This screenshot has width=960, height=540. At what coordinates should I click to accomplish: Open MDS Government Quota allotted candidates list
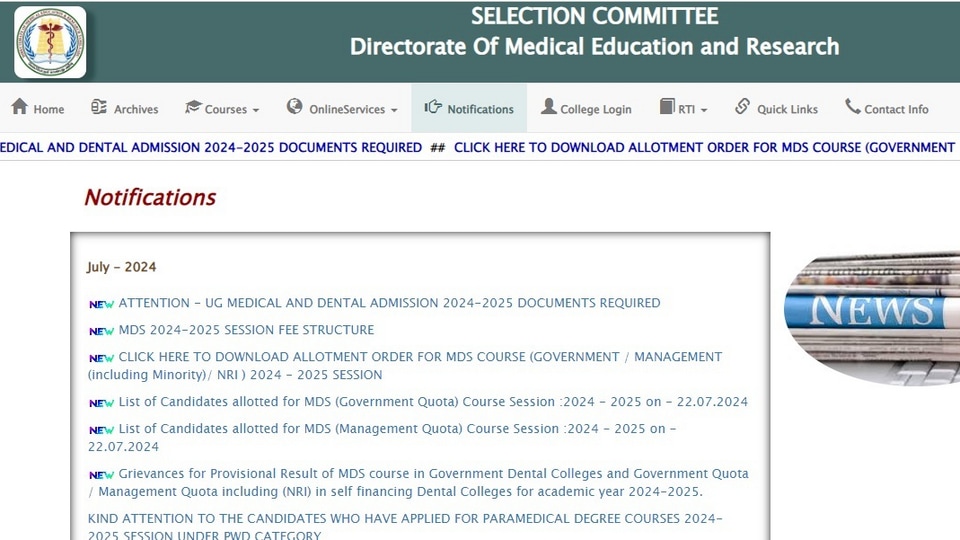click(433, 402)
